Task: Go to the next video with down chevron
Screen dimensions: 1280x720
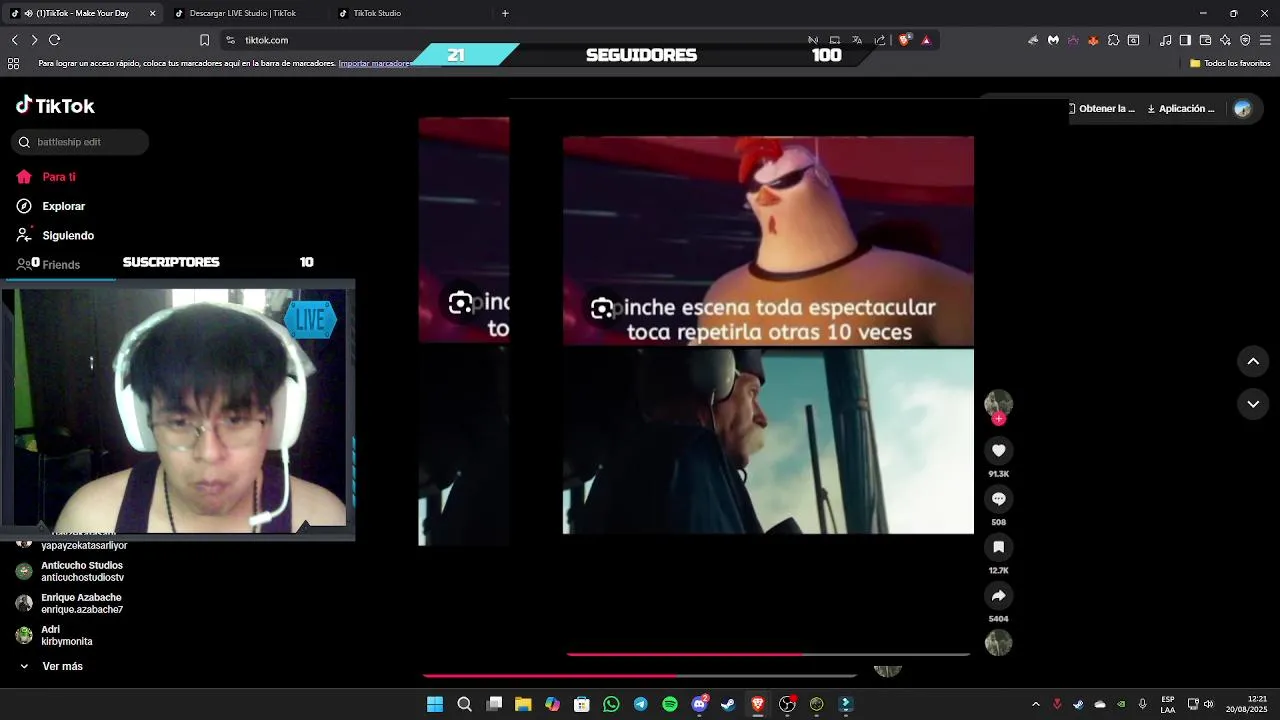Action: 1253,404
